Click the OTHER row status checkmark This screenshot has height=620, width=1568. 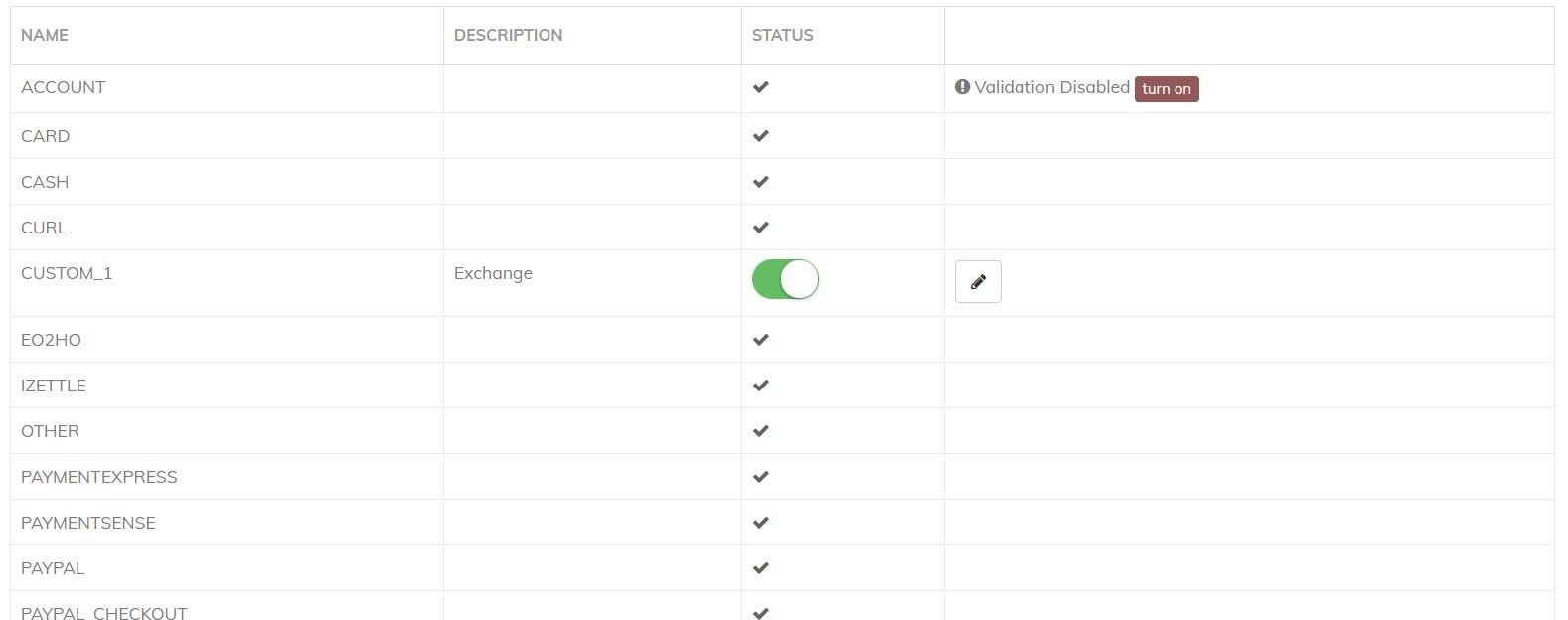pyautogui.click(x=761, y=431)
